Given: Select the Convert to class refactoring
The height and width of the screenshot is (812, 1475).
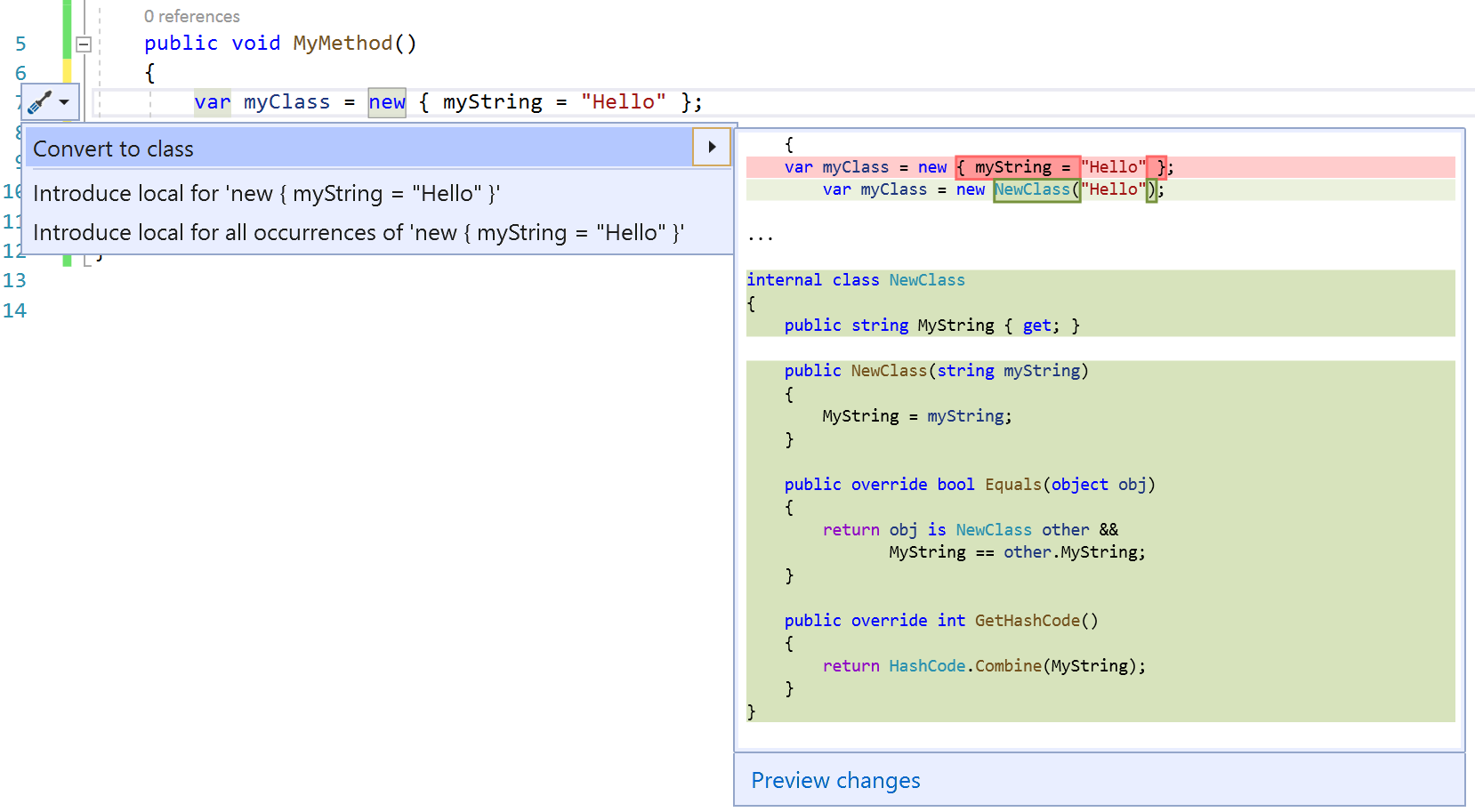Looking at the screenshot, I should (x=113, y=149).
